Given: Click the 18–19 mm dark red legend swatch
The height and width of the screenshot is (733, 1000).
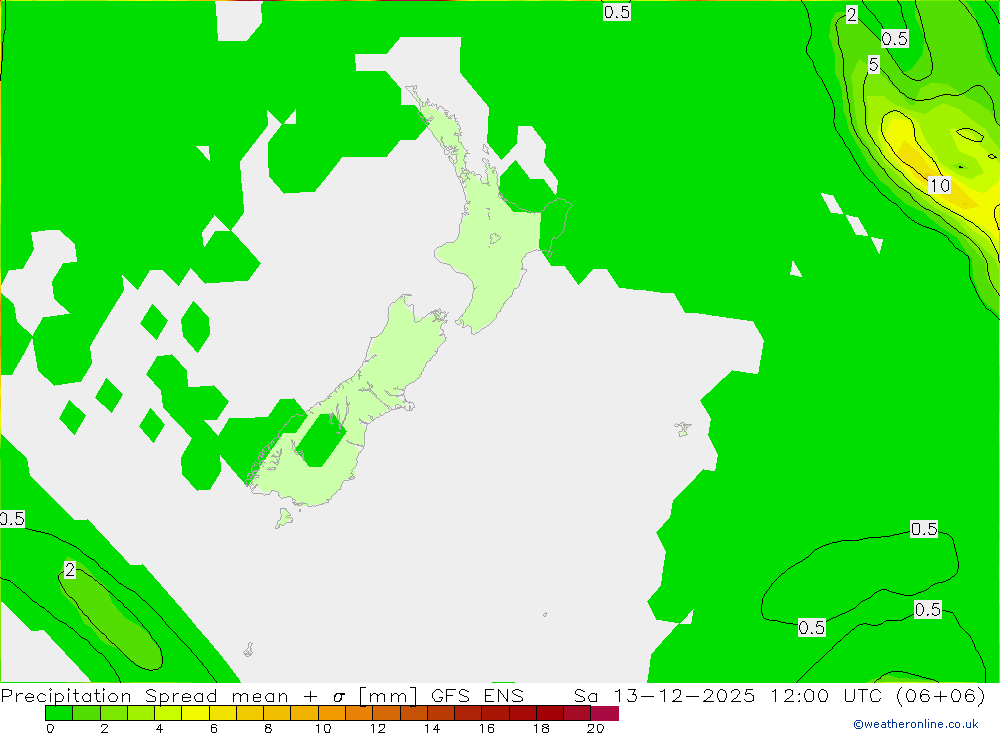Looking at the screenshot, I should click(550, 713).
